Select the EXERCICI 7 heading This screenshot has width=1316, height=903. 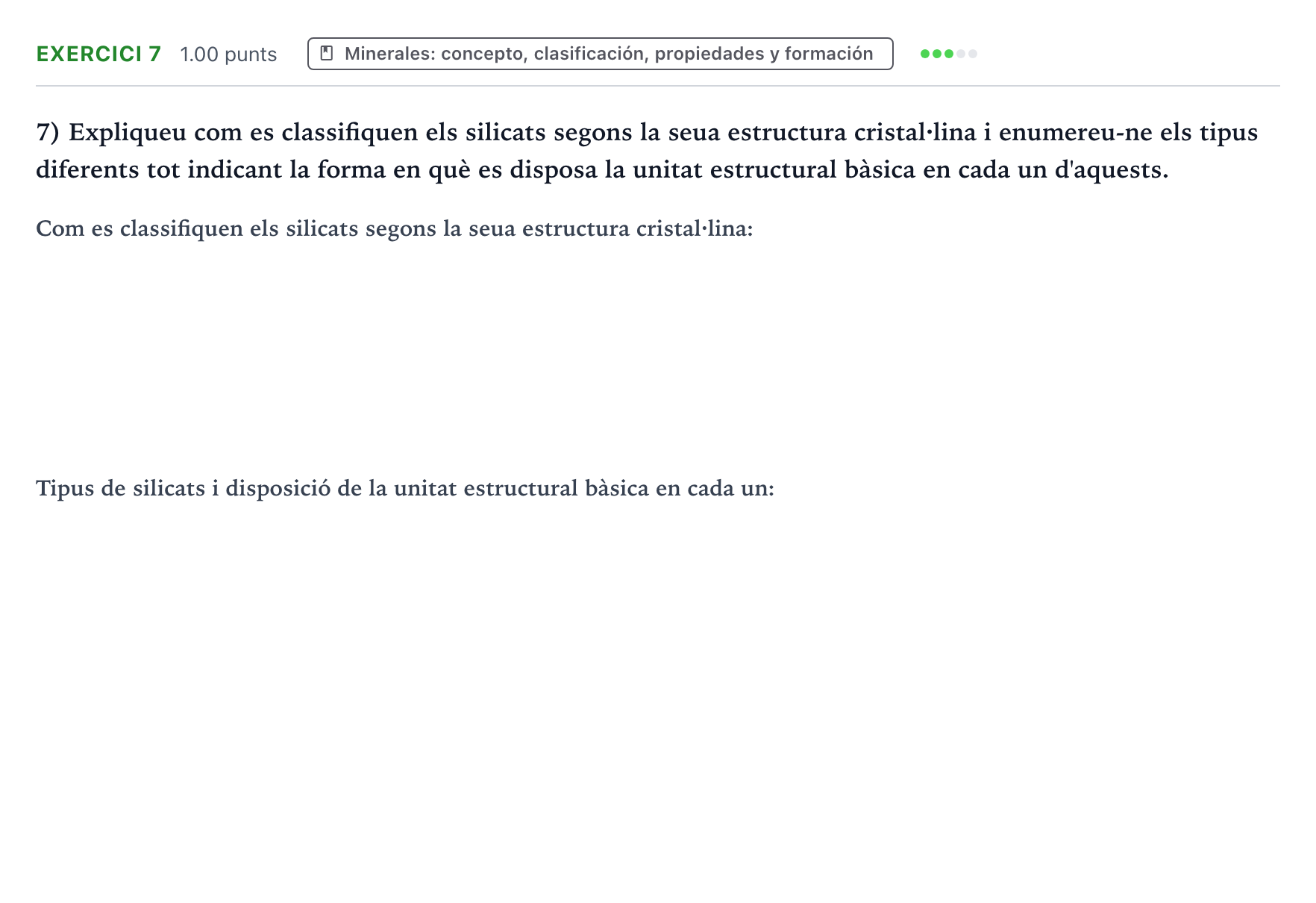click(x=98, y=54)
